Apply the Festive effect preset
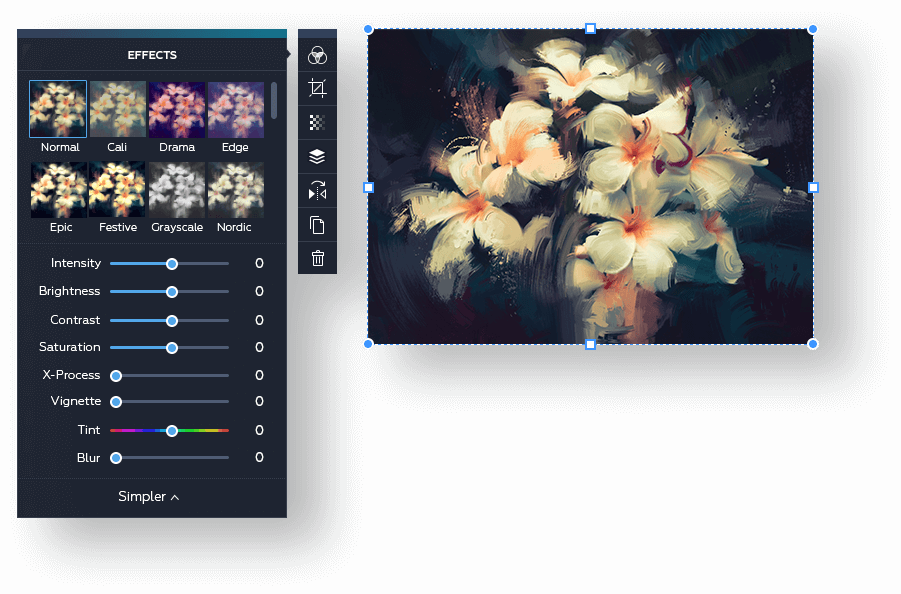This screenshot has height=594, width=901. [117, 189]
